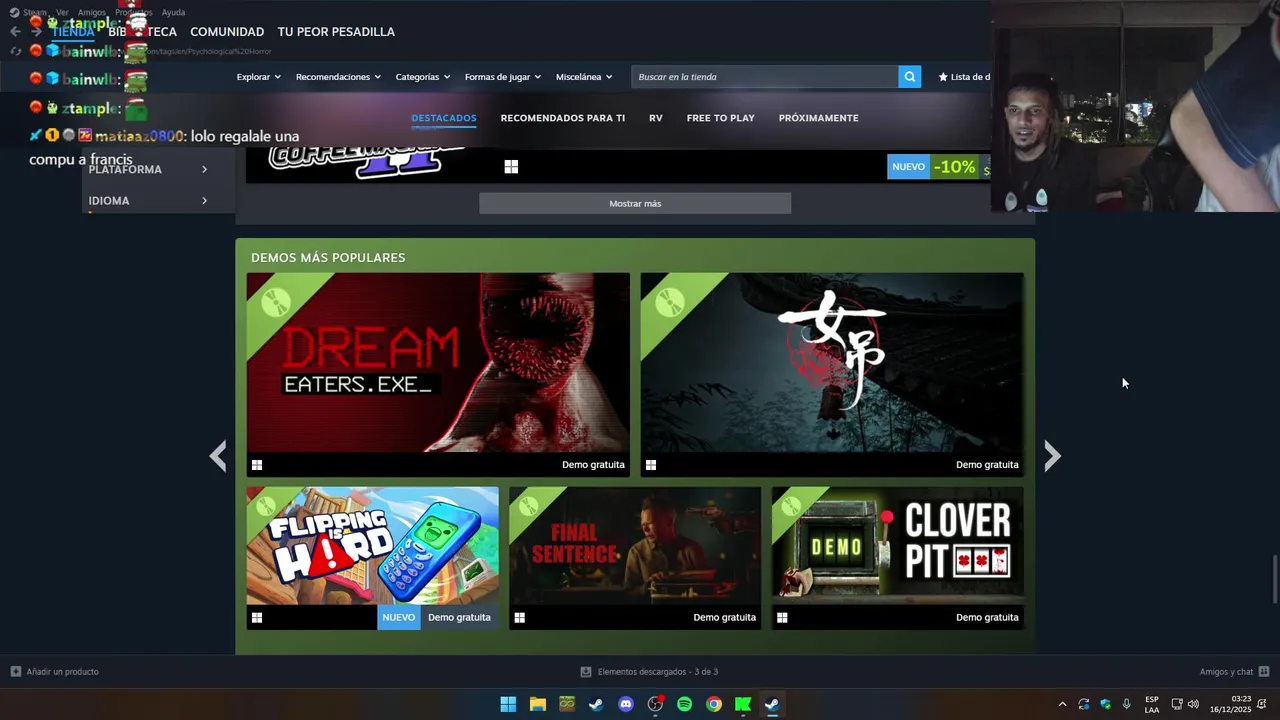The height and width of the screenshot is (720, 1280).
Task: Click the page vertical scrollbar thumb
Action: (x=1274, y=578)
